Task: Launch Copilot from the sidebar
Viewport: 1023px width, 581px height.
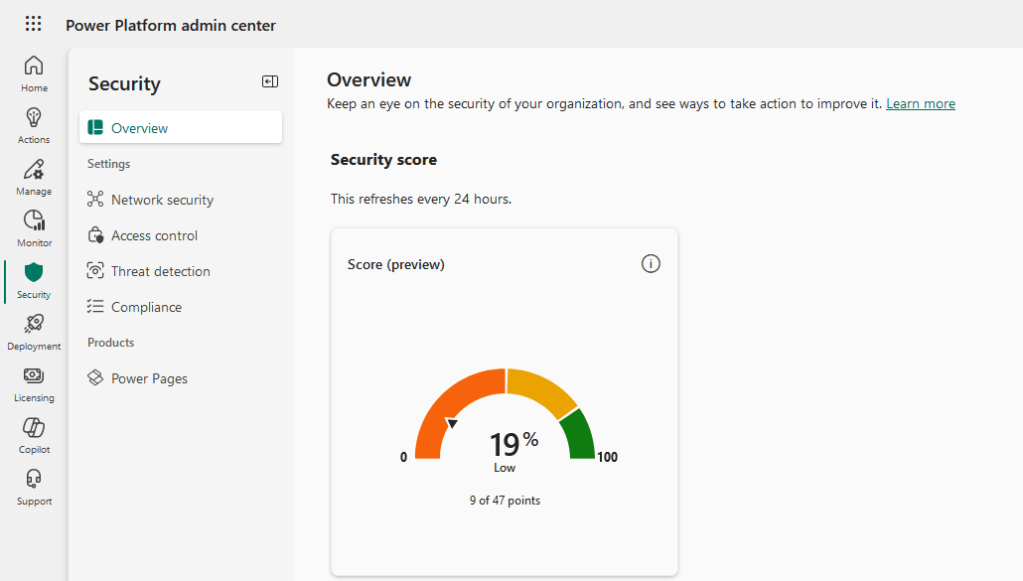Action: pyautogui.click(x=34, y=428)
